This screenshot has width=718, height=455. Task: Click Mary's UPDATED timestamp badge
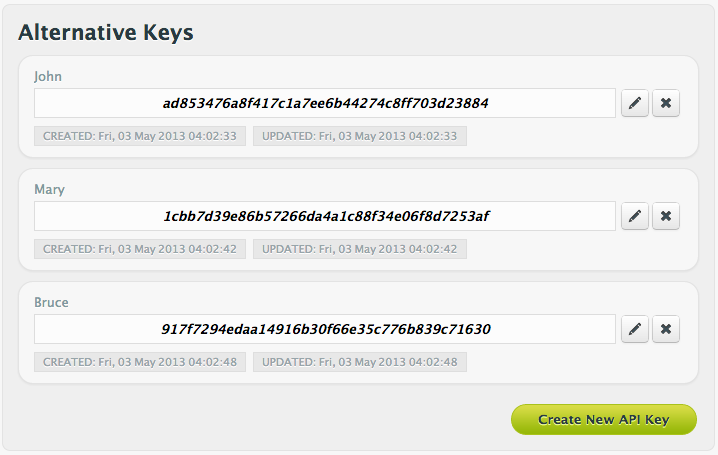[x=359, y=249]
